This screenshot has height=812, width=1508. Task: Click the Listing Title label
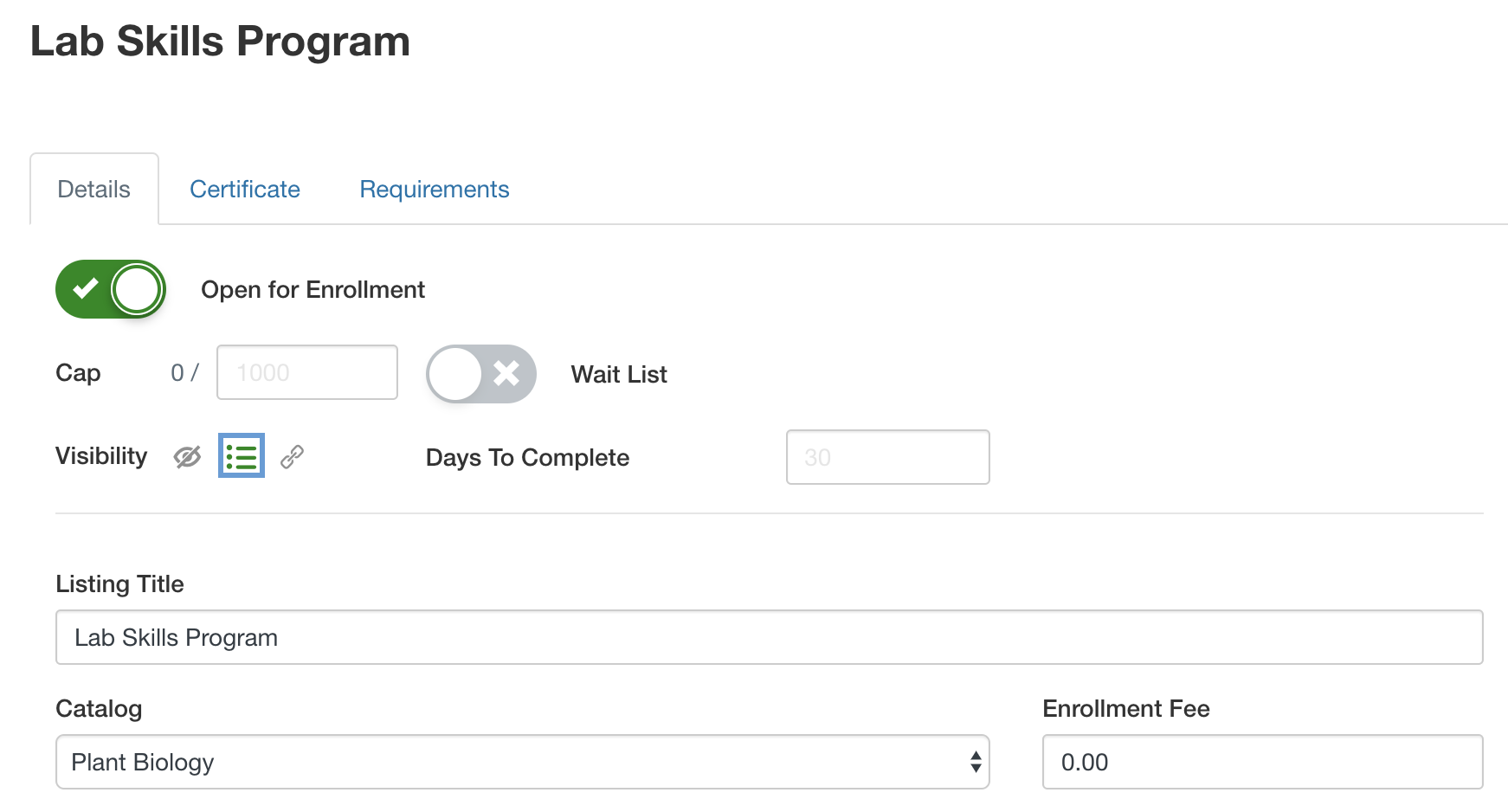pos(119,584)
